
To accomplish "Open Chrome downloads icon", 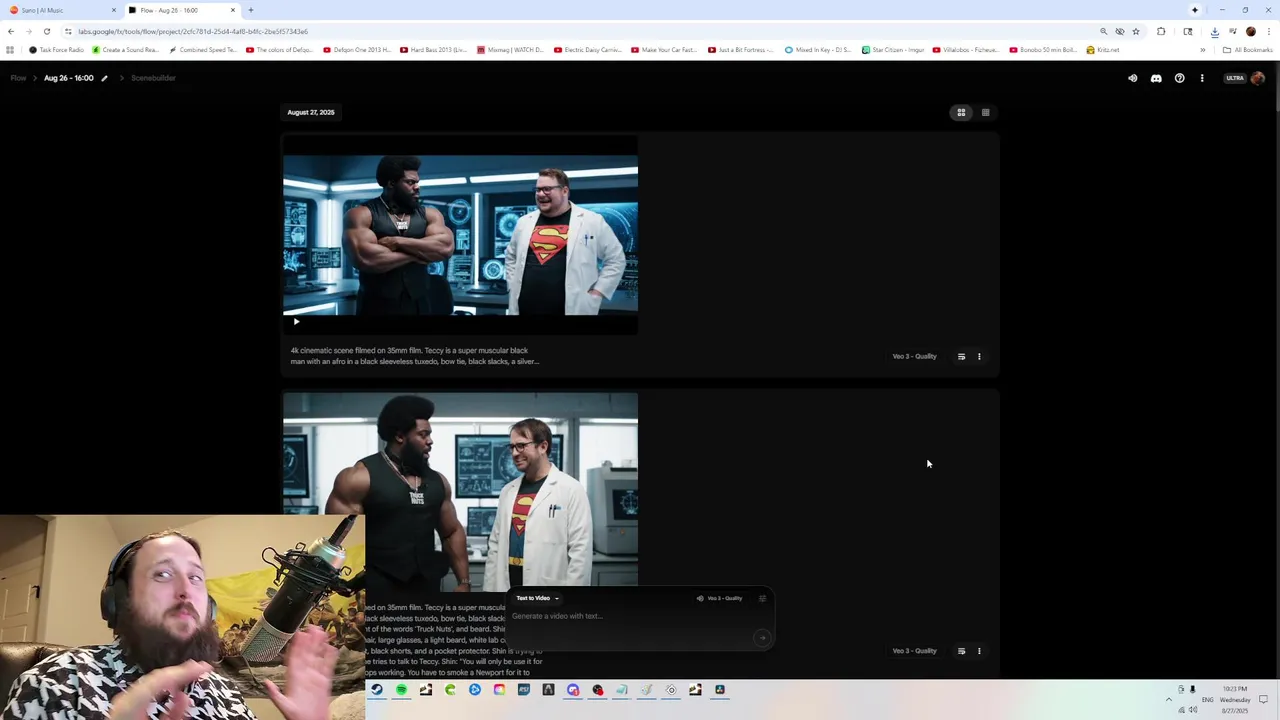I will coord(1214,31).
